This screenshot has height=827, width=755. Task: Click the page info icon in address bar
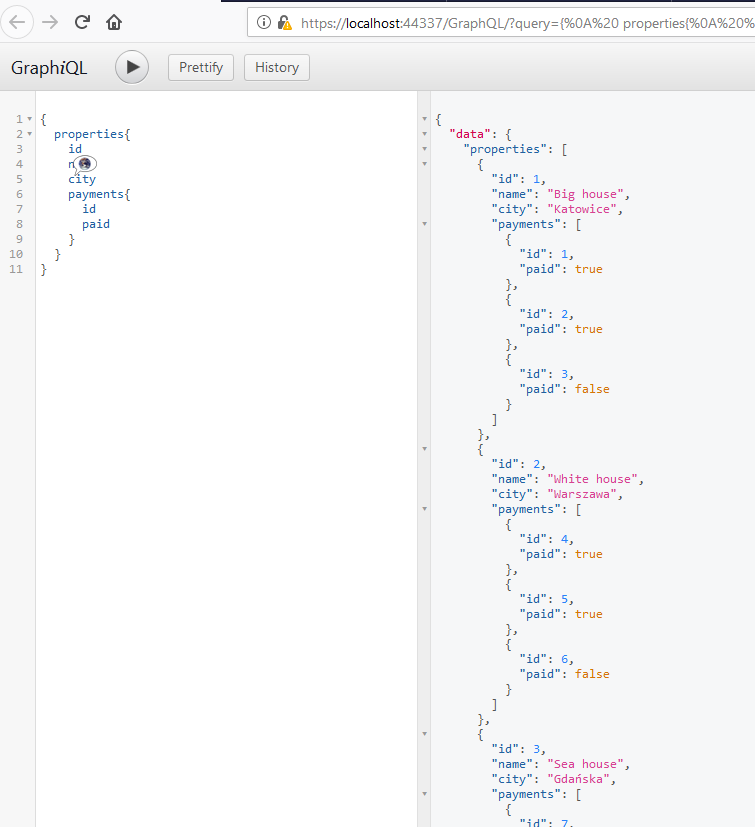point(263,21)
